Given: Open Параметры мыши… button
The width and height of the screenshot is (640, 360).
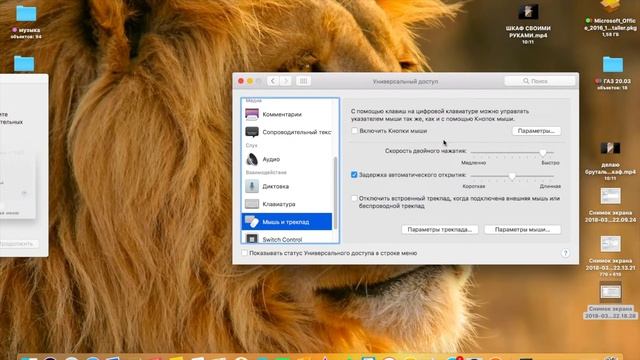Looking at the screenshot, I should click(522, 229).
